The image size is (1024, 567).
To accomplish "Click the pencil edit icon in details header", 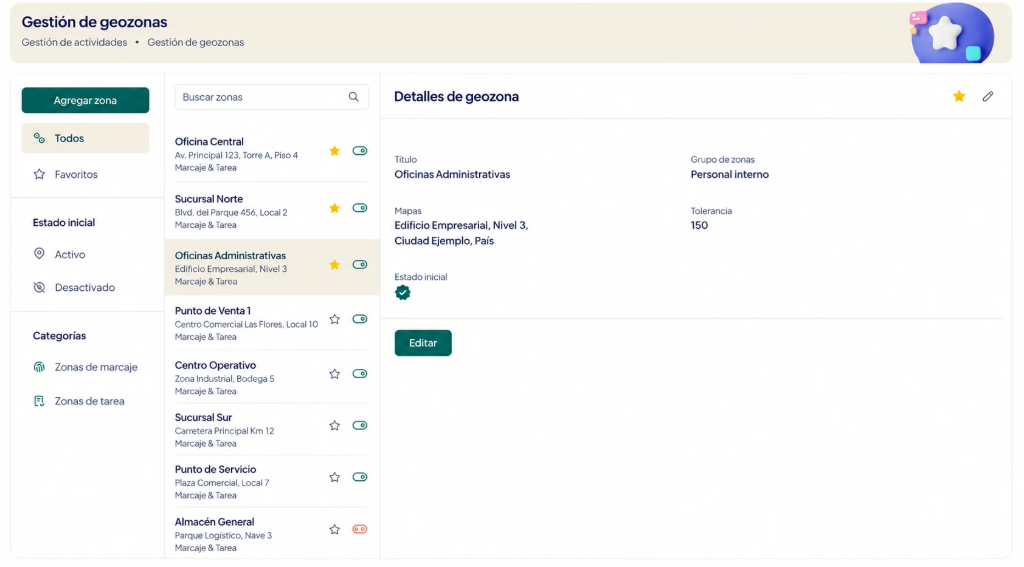I will [x=987, y=97].
